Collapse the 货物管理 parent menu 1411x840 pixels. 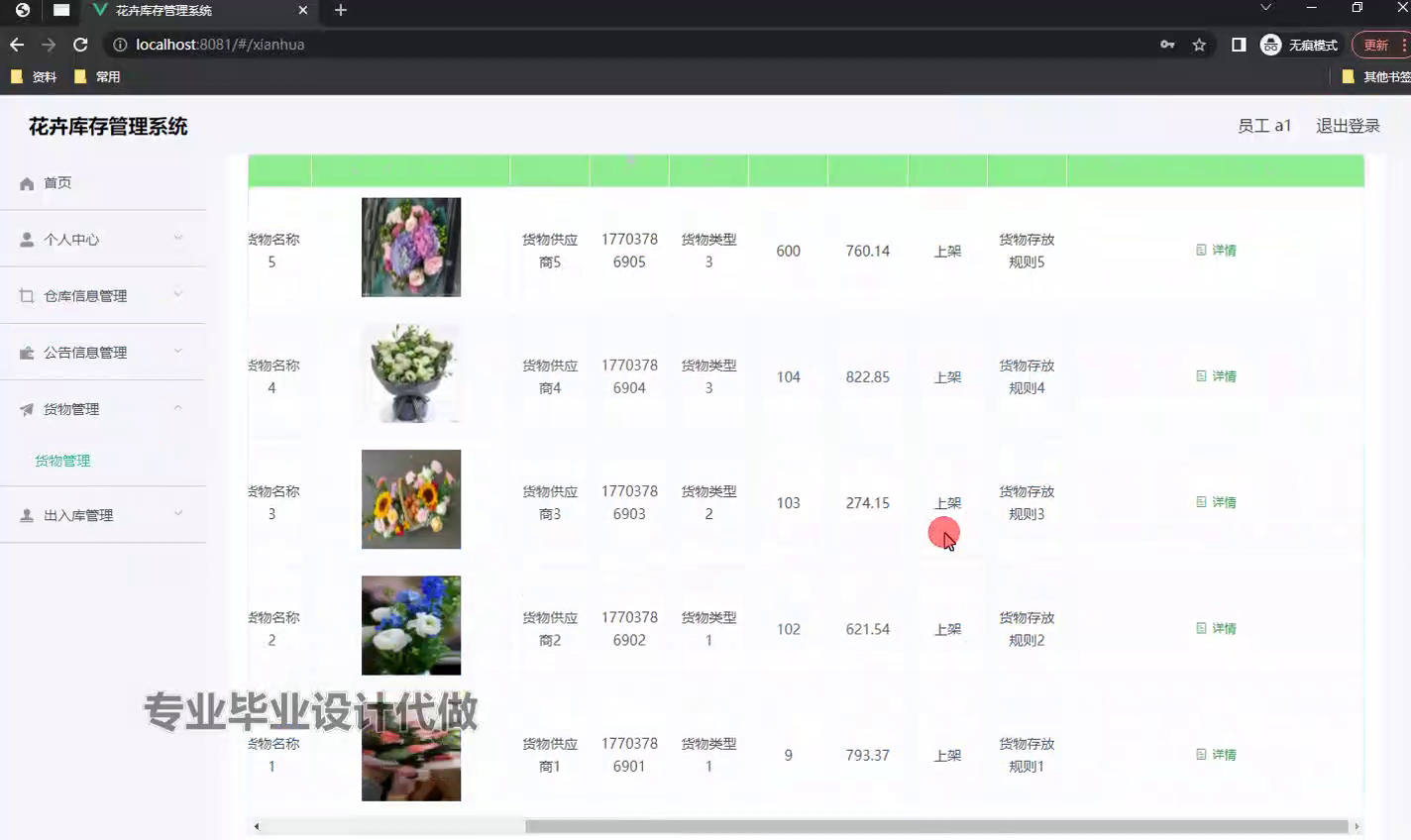coord(103,409)
